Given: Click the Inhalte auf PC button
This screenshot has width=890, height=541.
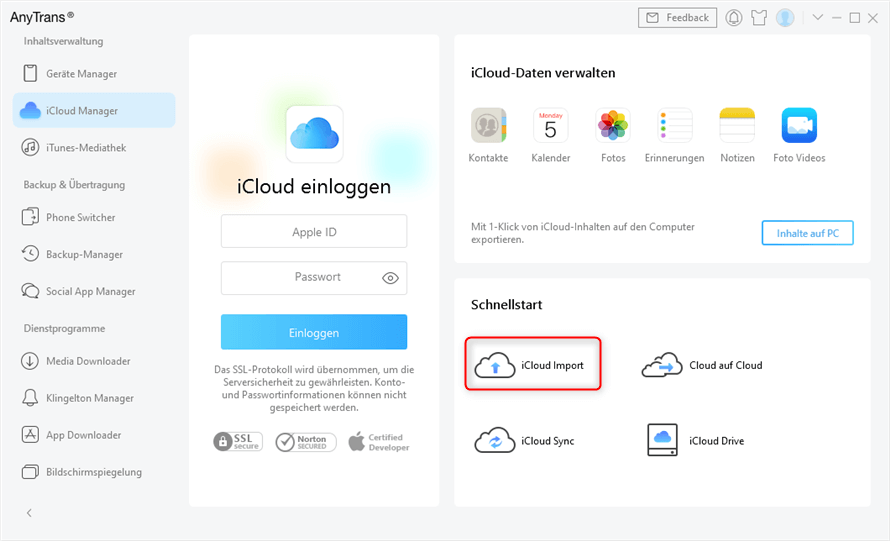Looking at the screenshot, I should [807, 233].
